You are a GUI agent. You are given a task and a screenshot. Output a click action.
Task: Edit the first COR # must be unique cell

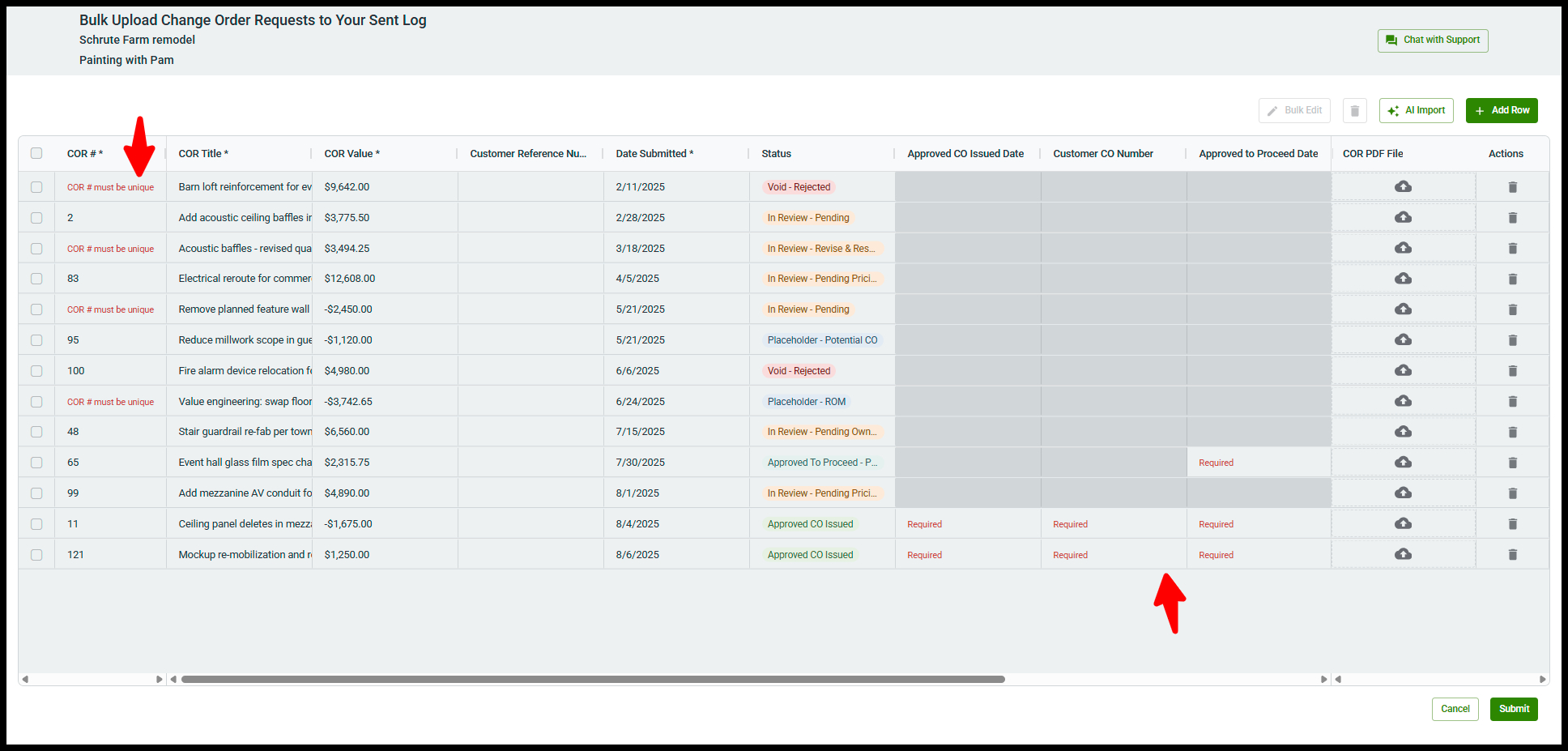(x=110, y=187)
